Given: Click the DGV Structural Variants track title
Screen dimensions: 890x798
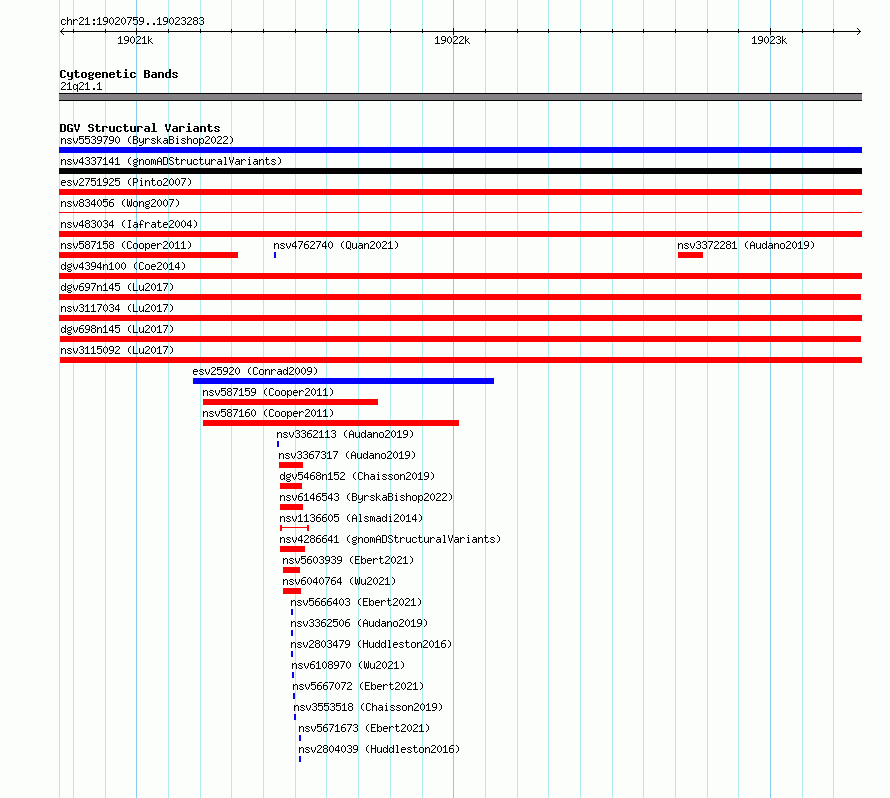Looking at the screenshot, I should [140, 128].
